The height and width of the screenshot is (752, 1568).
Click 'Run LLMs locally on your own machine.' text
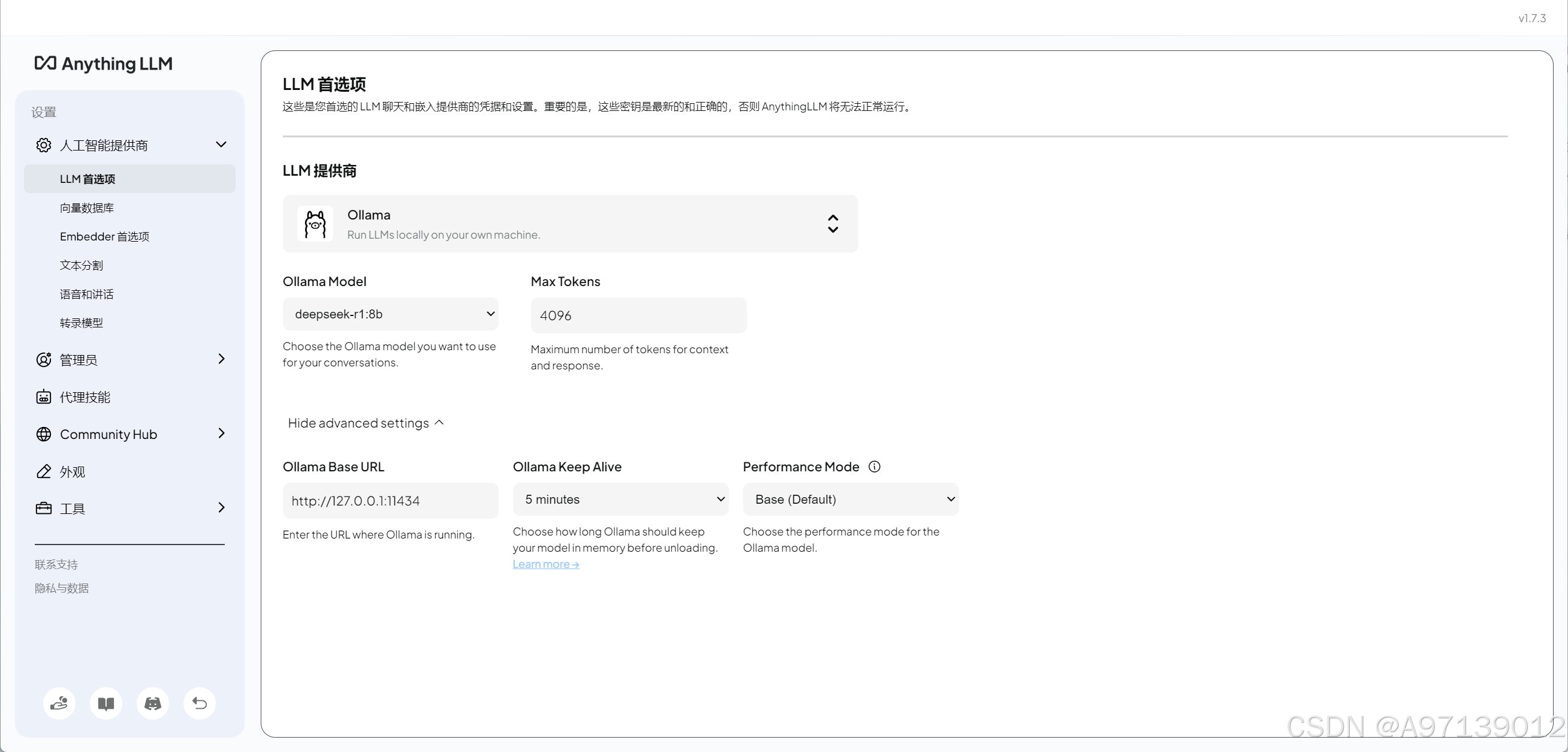[x=444, y=235]
